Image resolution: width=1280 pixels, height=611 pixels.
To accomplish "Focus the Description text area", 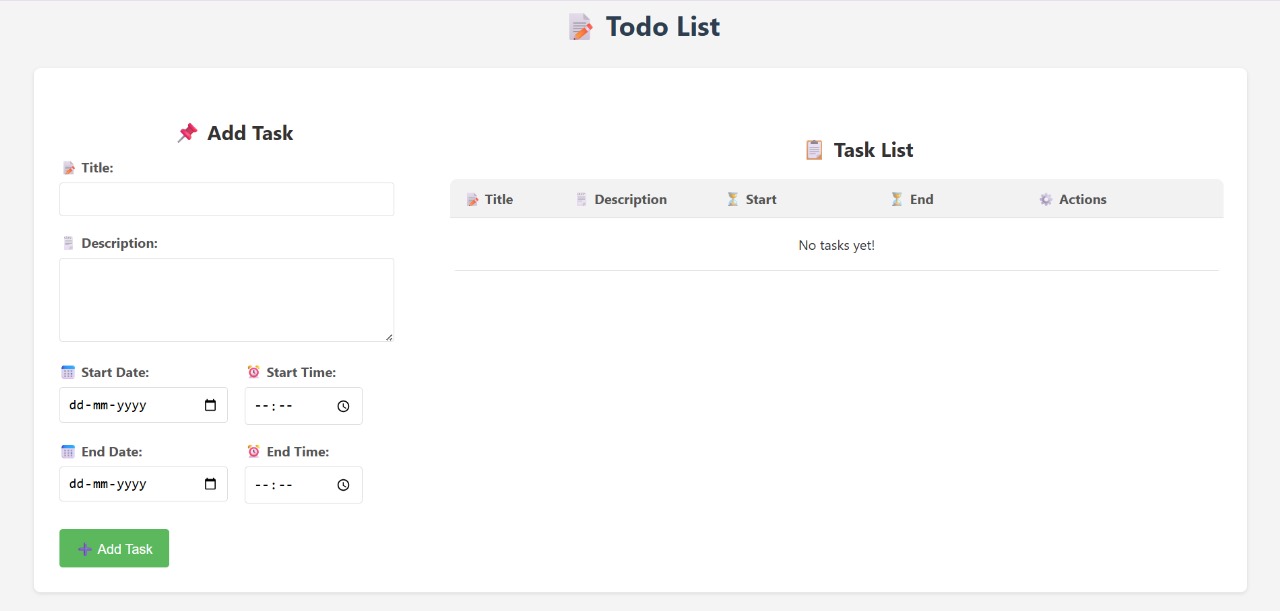I will pyautogui.click(x=227, y=300).
